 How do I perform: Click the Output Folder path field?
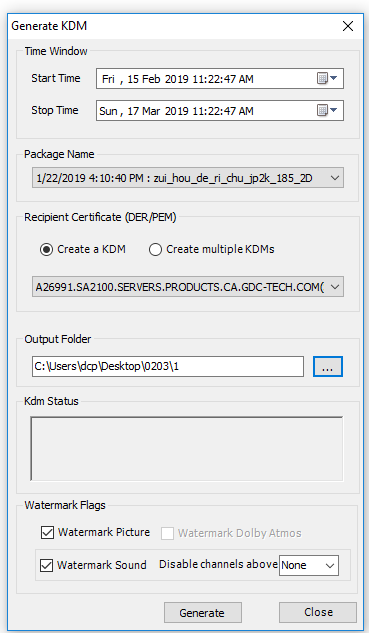click(168, 366)
